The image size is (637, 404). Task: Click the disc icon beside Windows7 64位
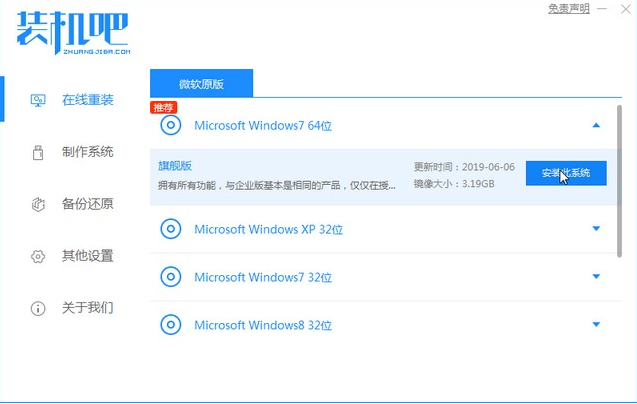click(171, 125)
